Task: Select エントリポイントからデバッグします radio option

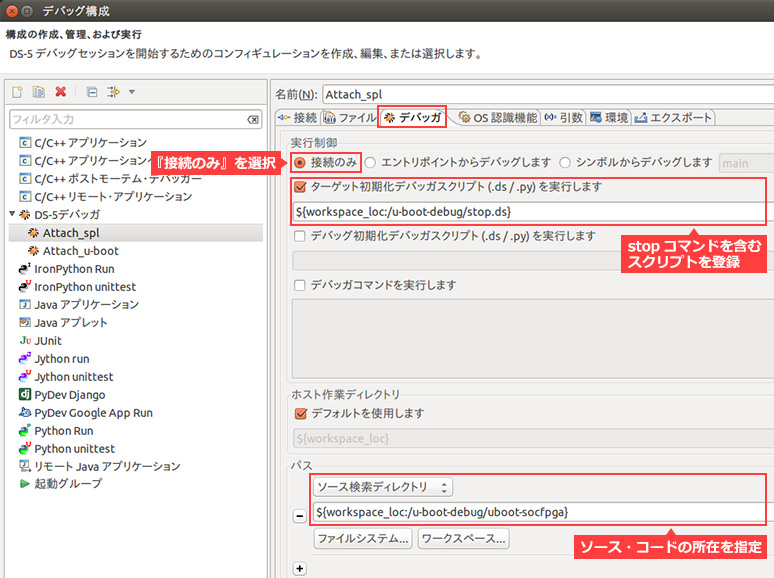Action: click(x=371, y=162)
